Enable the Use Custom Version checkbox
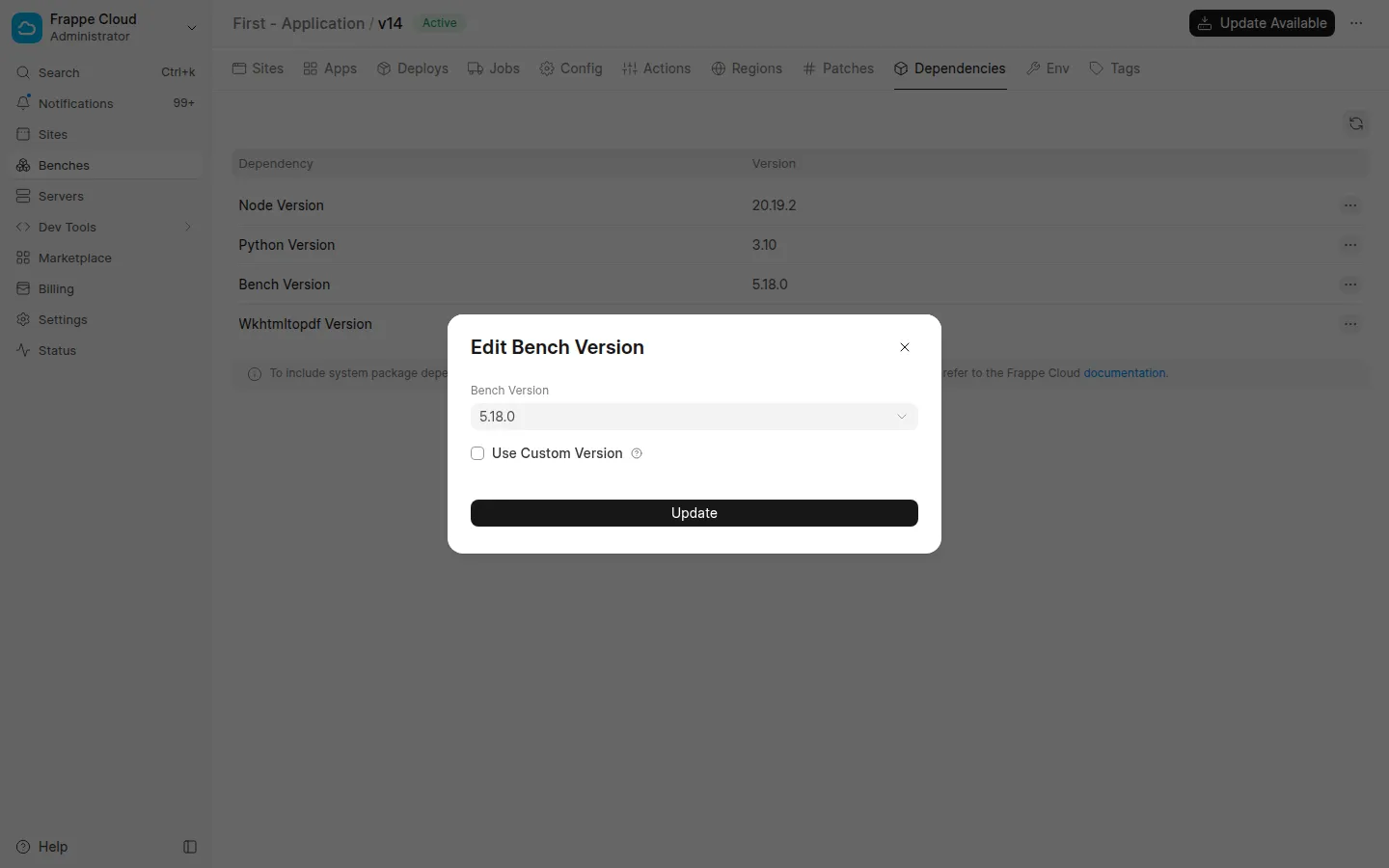The width and height of the screenshot is (1389, 868). tap(477, 453)
